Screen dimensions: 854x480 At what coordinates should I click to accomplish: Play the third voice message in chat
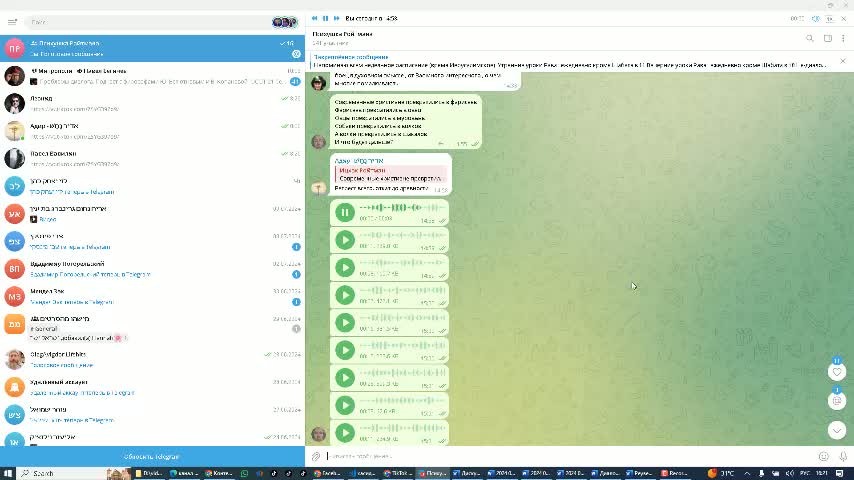pos(345,268)
